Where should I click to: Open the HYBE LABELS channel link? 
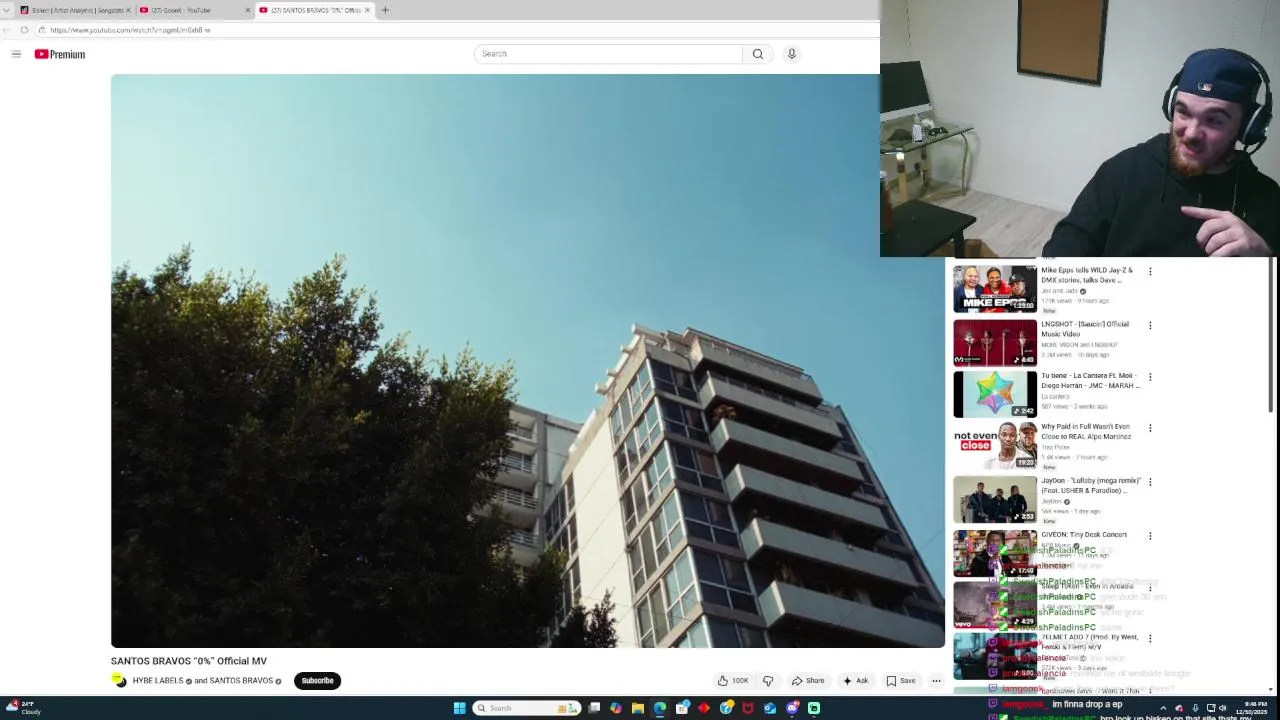[x=158, y=681]
